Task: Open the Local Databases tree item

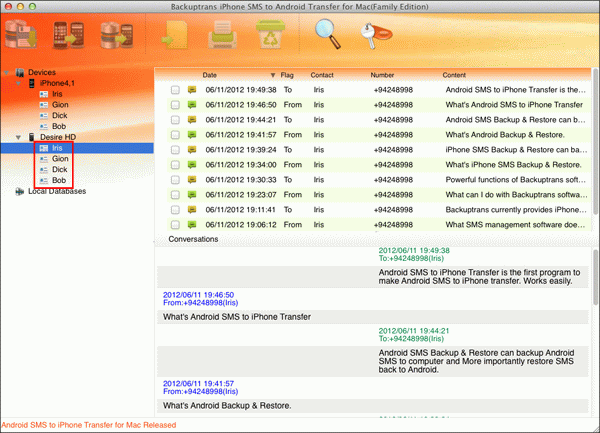Action: click(57, 191)
